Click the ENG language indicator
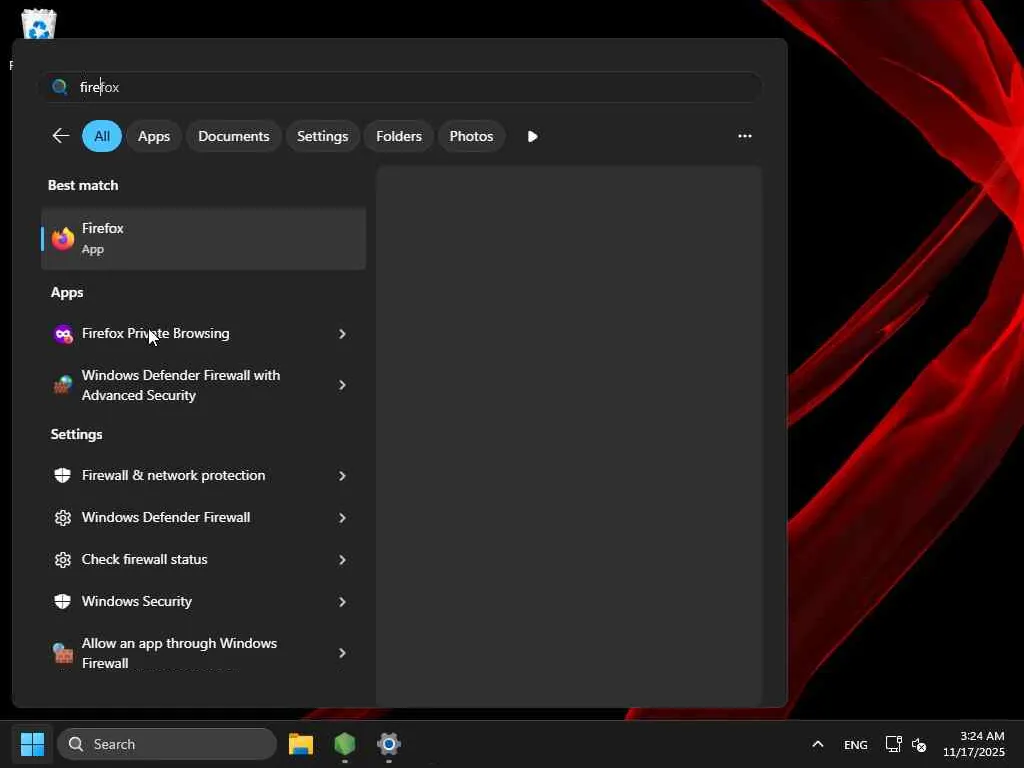The image size is (1024, 768). (856, 744)
